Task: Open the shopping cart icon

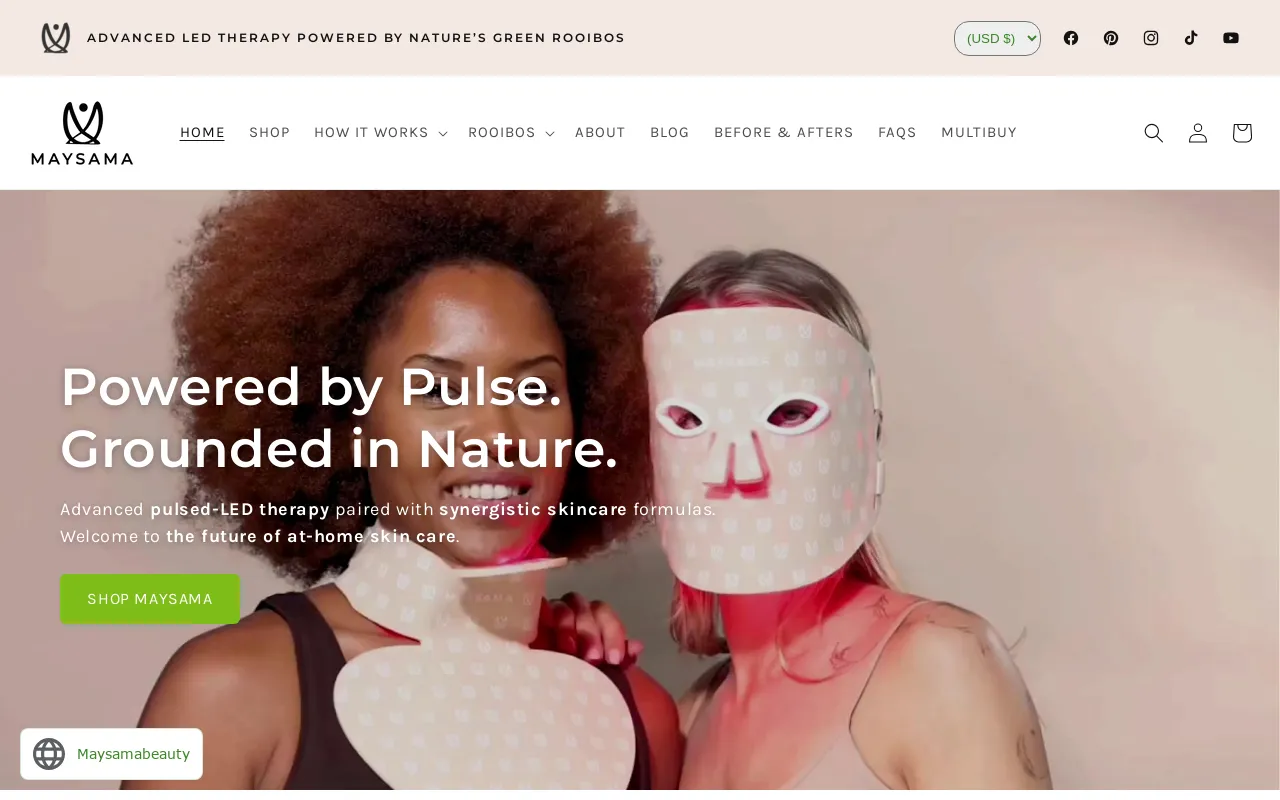Action: point(1242,133)
